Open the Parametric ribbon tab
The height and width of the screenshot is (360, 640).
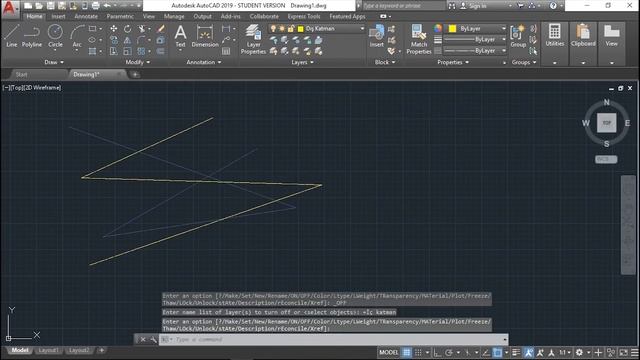coord(120,16)
